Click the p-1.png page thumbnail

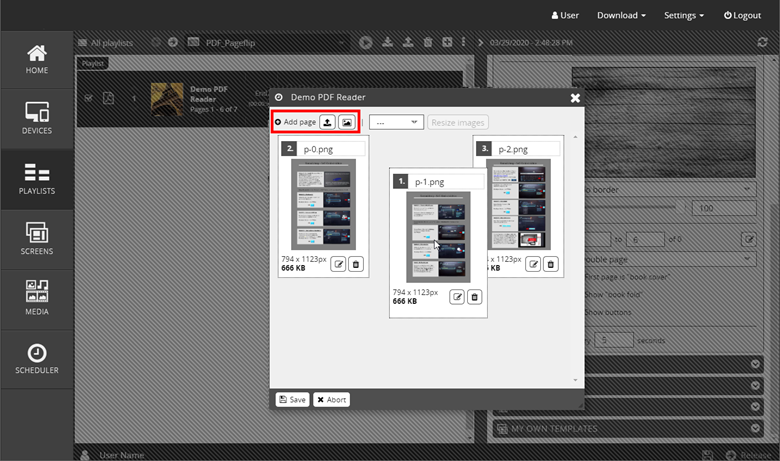coord(437,236)
